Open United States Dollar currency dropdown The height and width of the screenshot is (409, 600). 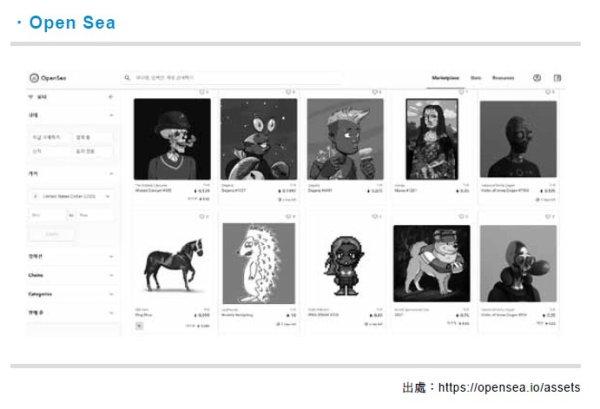coord(72,196)
